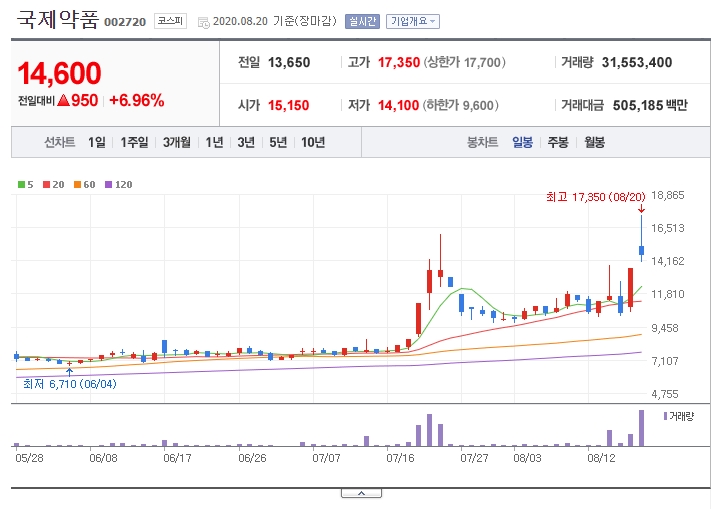Click the 18,865 price axis label
This screenshot has height=509, width=711.
click(x=667, y=195)
